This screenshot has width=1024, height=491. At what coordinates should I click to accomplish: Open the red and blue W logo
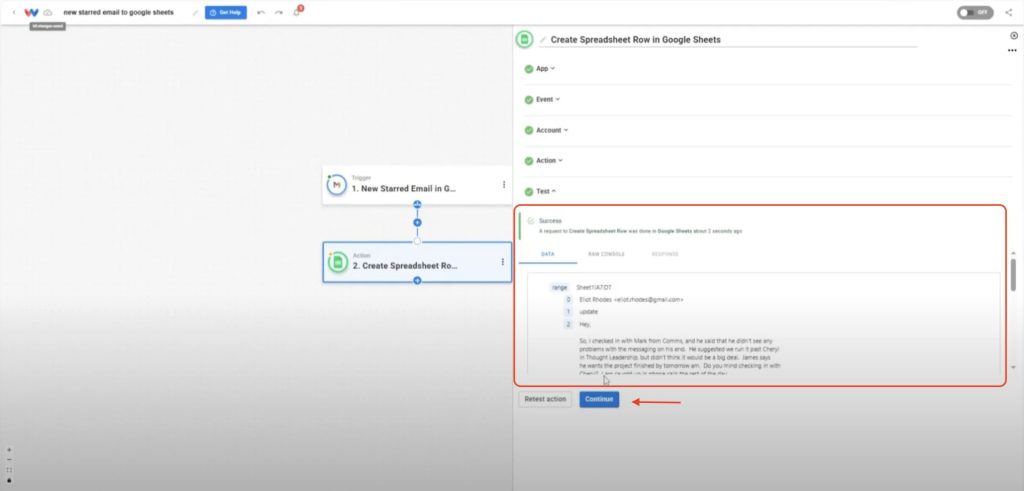[x=31, y=12]
